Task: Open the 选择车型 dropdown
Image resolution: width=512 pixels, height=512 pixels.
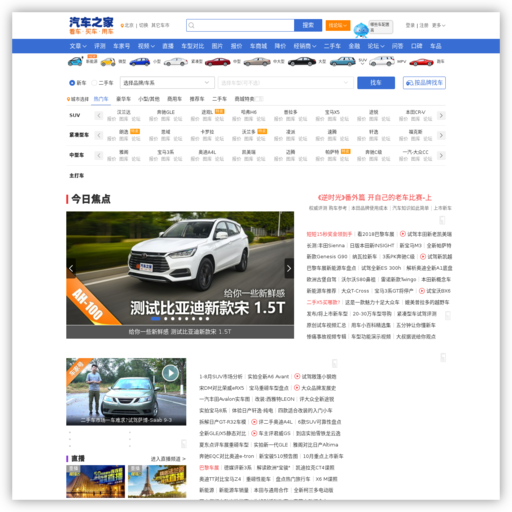Action: (x=285, y=83)
